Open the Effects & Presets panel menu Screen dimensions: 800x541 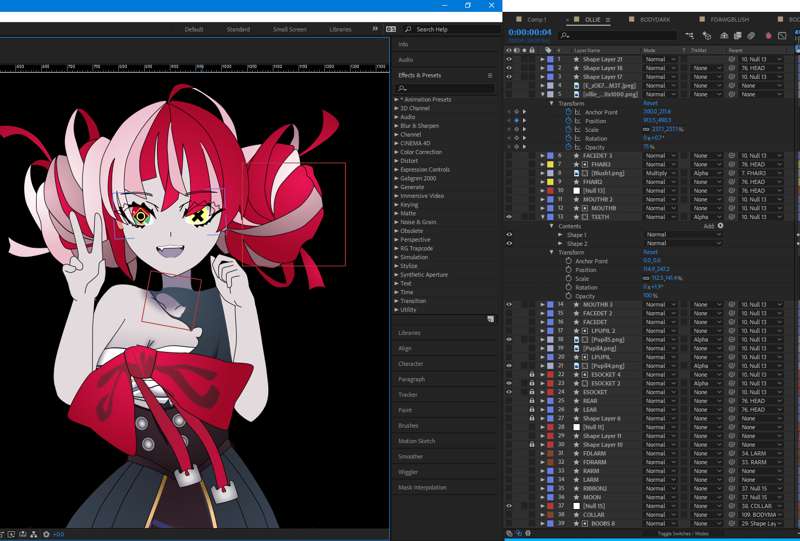pyautogui.click(x=489, y=75)
